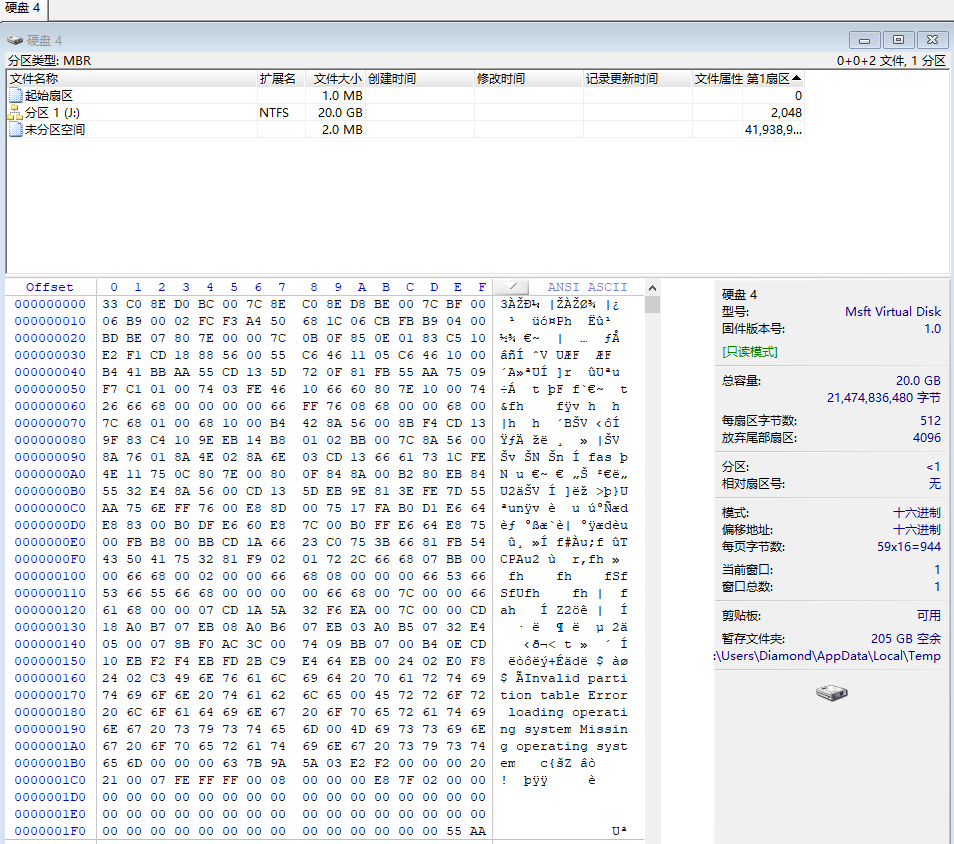The image size is (954, 844).
Task: Click the 2,048 first sector cell
Action: (x=786, y=113)
